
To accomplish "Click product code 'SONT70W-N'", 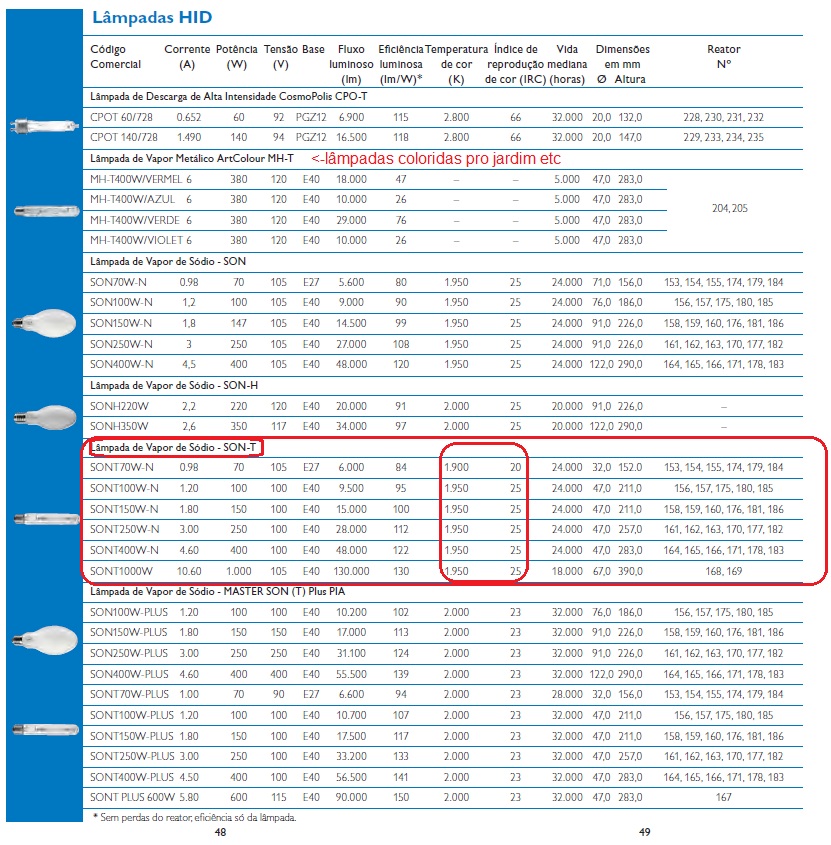I will pyautogui.click(x=121, y=467).
